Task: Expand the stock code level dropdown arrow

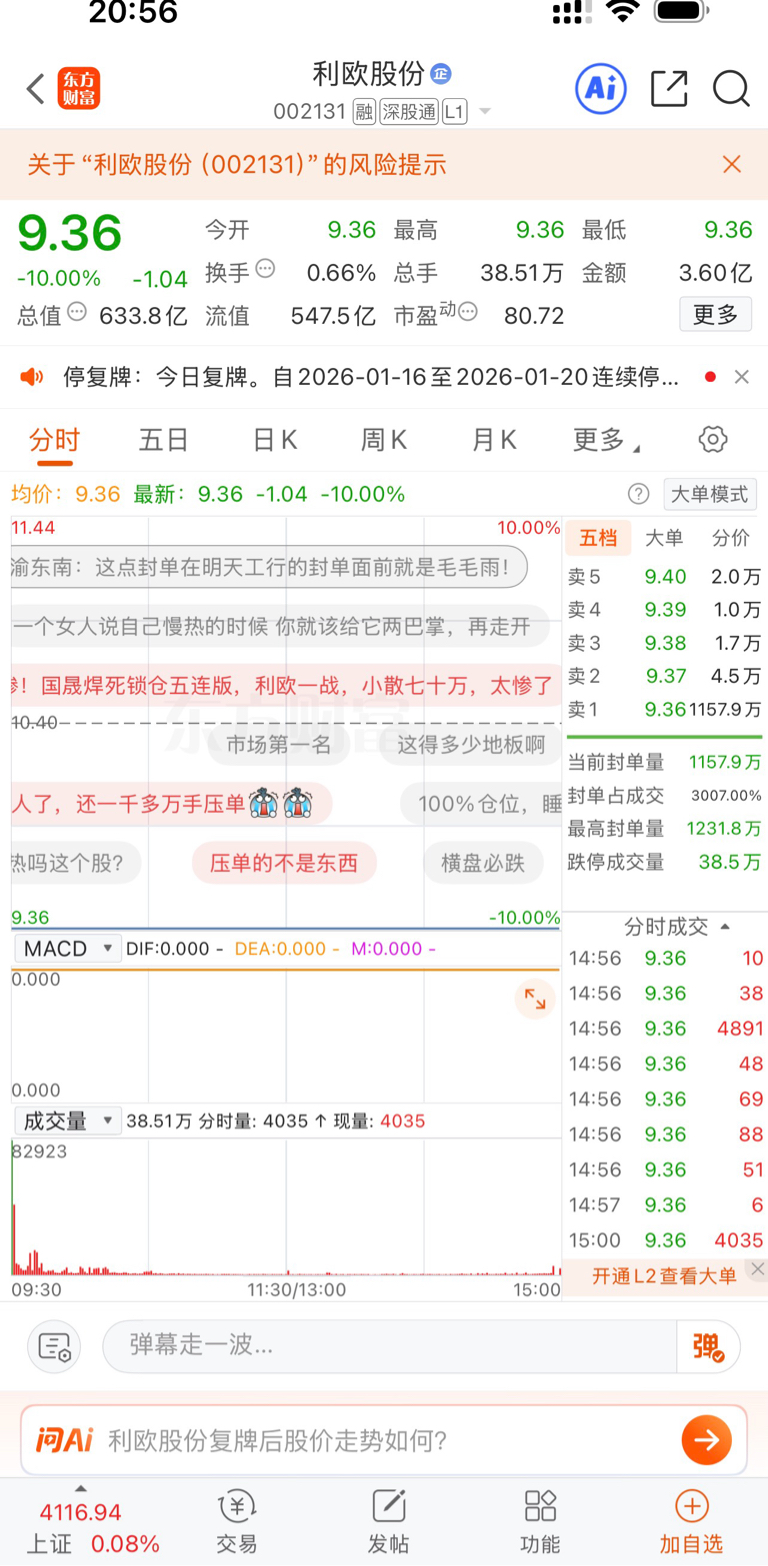Action: pos(485,112)
